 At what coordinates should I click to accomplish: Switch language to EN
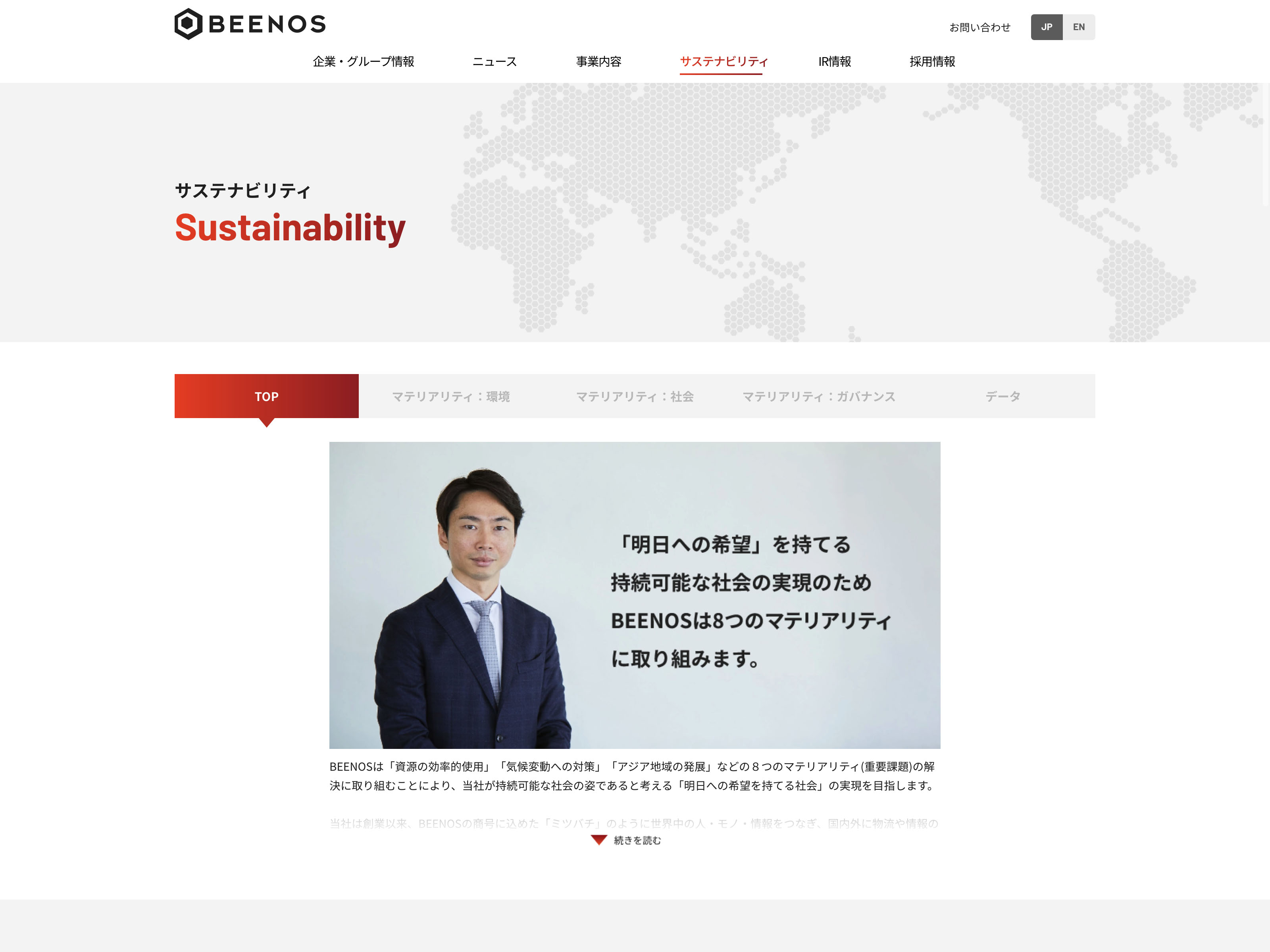1078,27
